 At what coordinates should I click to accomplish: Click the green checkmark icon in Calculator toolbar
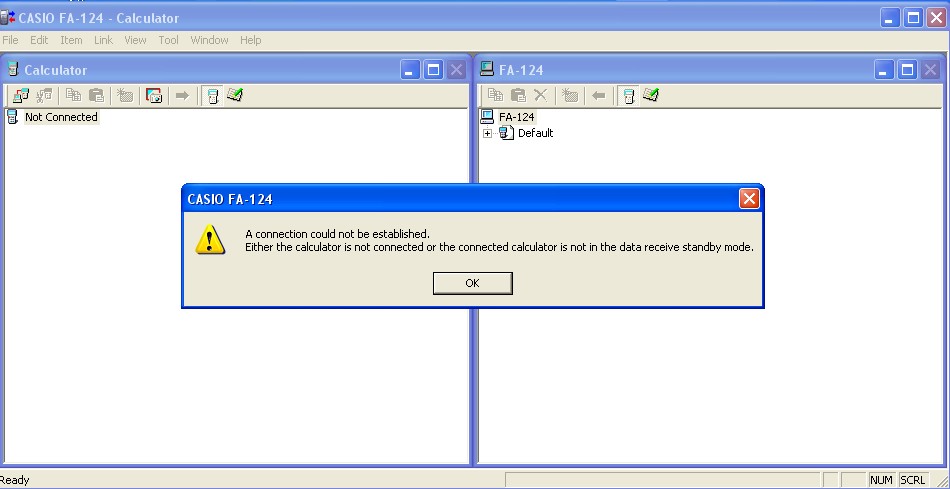[x=235, y=95]
